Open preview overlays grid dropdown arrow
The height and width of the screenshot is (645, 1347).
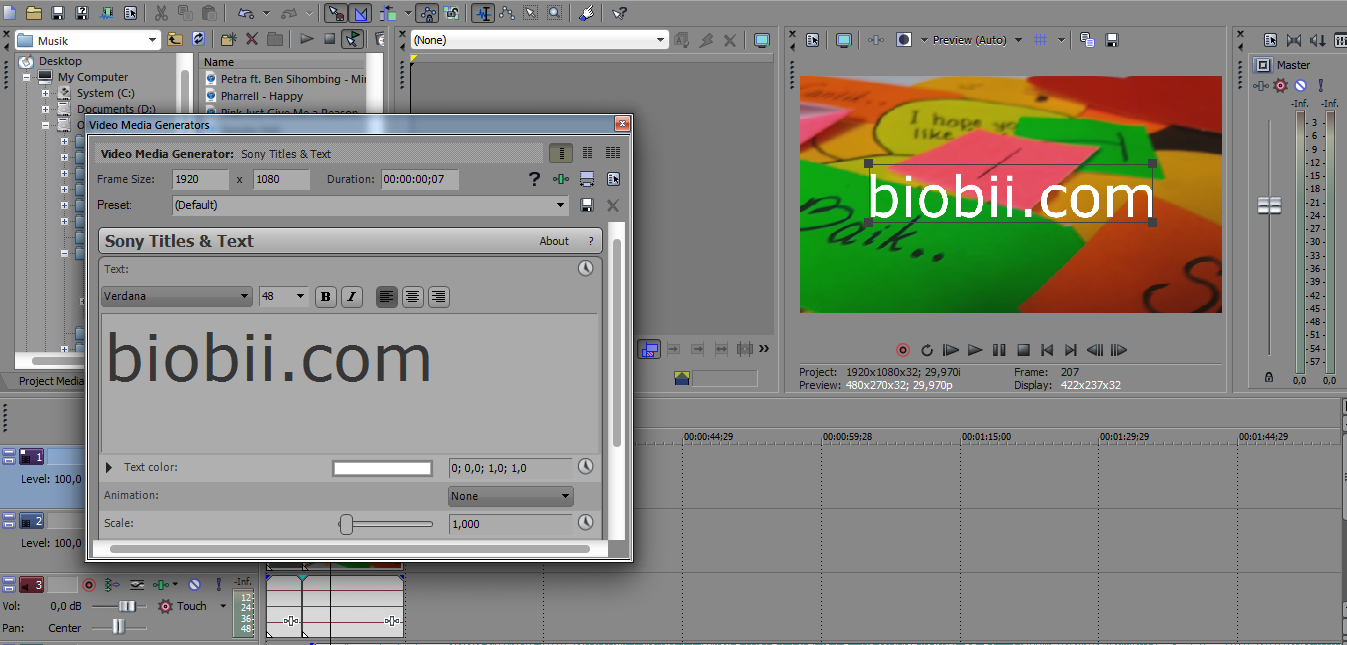(x=1061, y=40)
